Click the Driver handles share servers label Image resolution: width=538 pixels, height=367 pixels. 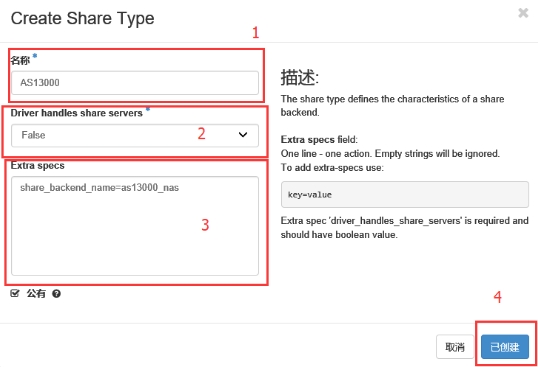click(x=77, y=113)
